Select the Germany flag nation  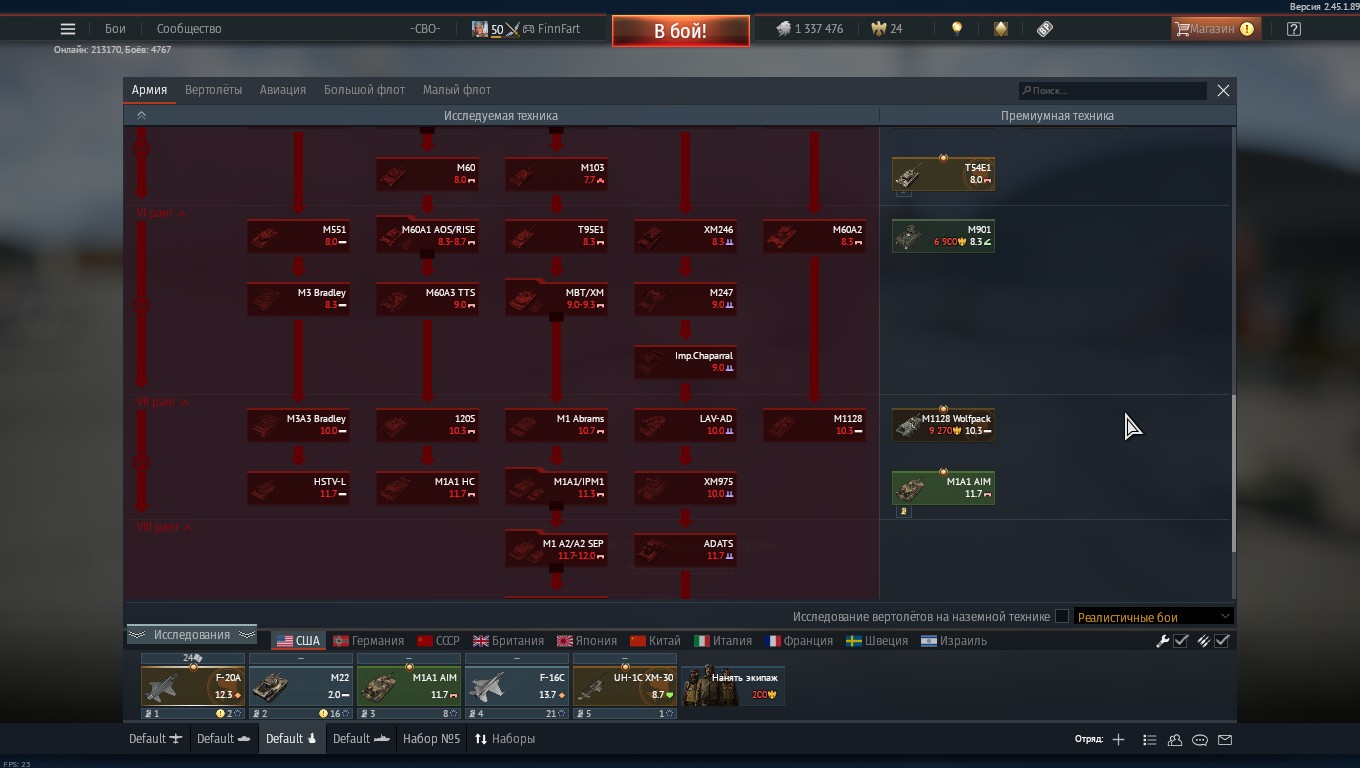pyautogui.click(x=368, y=641)
